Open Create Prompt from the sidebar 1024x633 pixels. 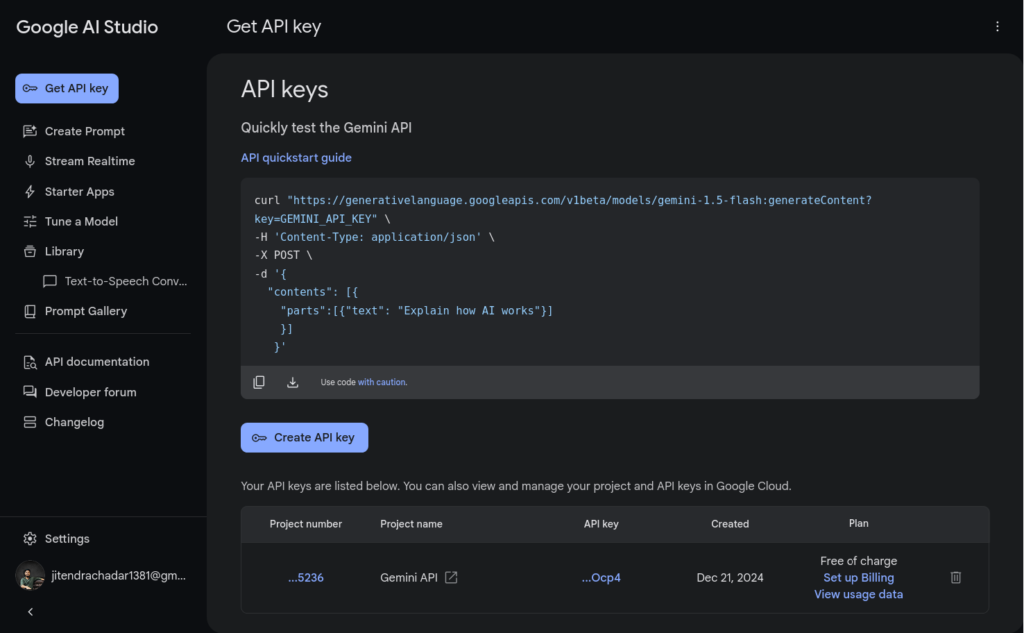(x=84, y=131)
